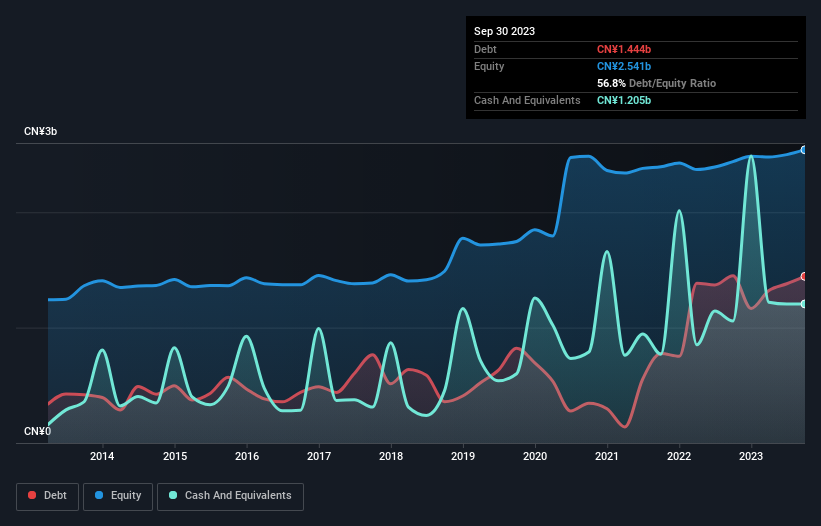The width and height of the screenshot is (821, 526).
Task: Click the 2015 x-axis label
Action: click(x=175, y=456)
